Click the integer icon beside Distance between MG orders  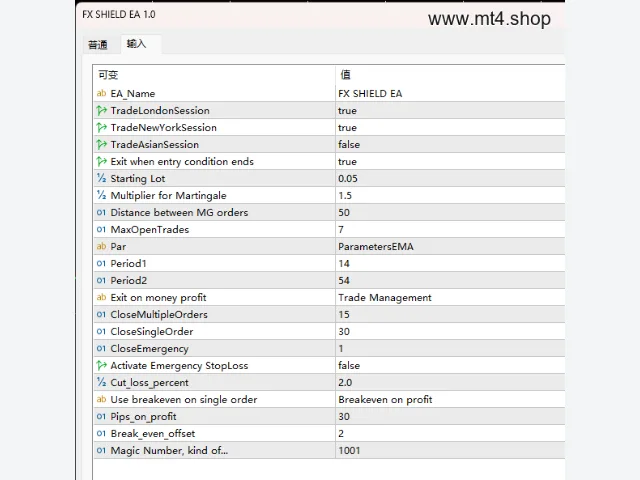[102, 212]
